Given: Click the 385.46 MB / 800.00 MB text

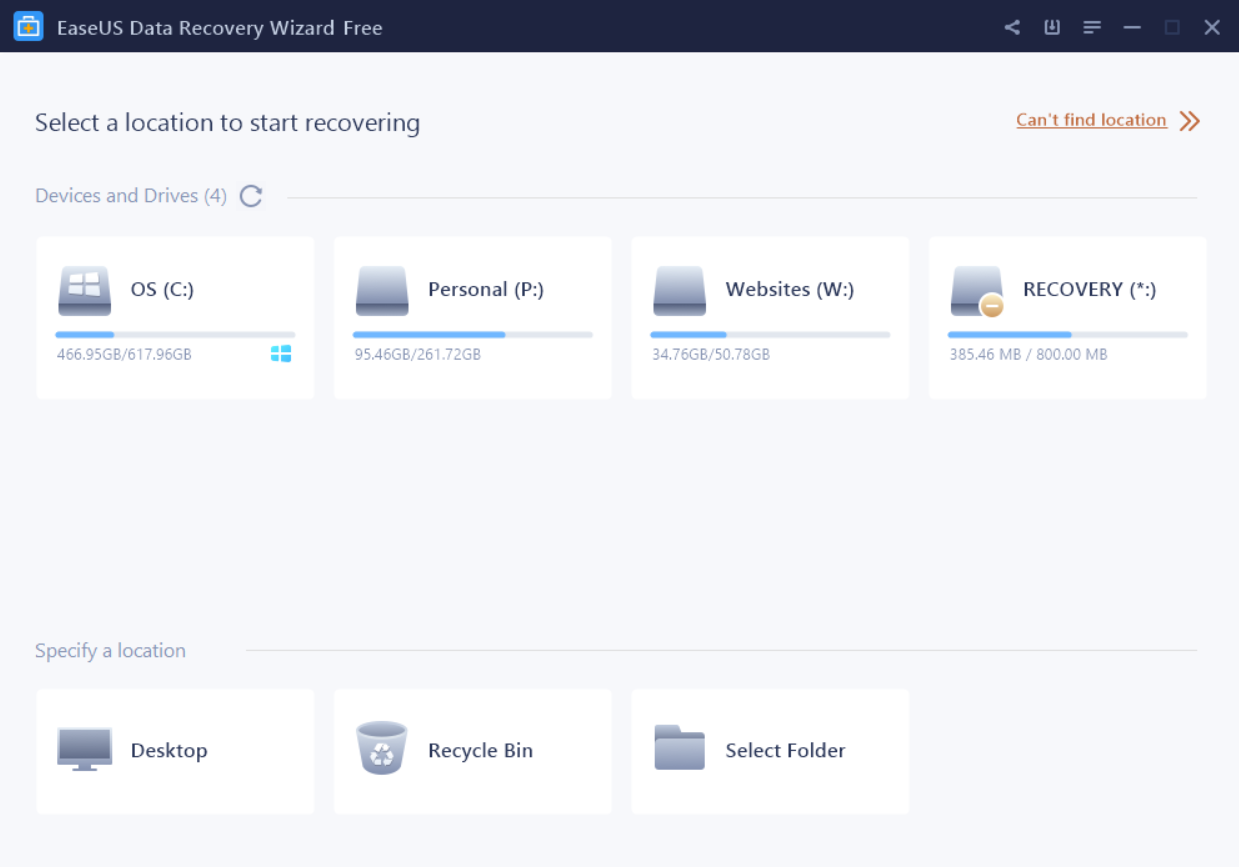Looking at the screenshot, I should [x=1028, y=354].
